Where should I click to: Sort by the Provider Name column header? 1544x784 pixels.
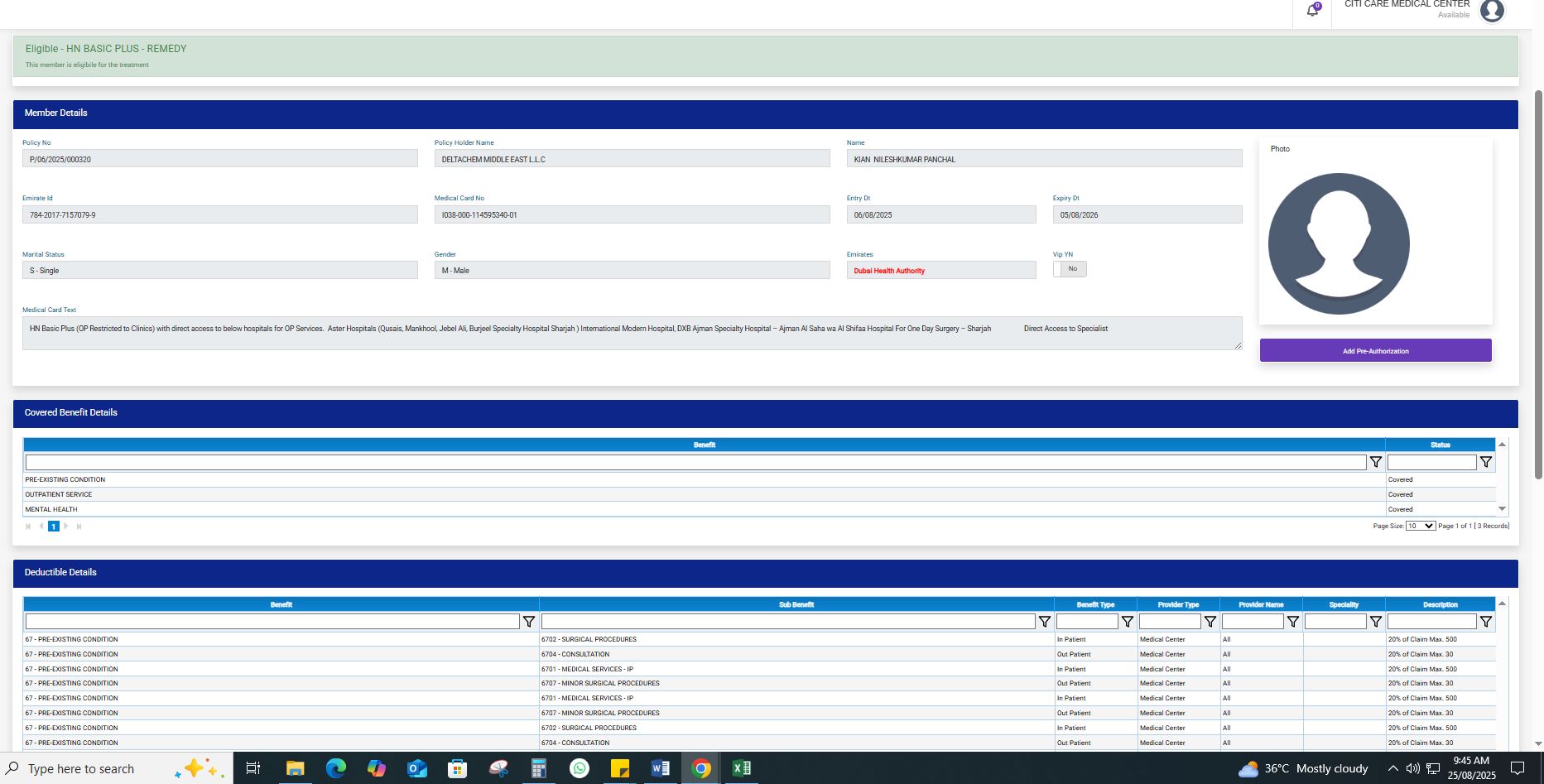[1260, 604]
